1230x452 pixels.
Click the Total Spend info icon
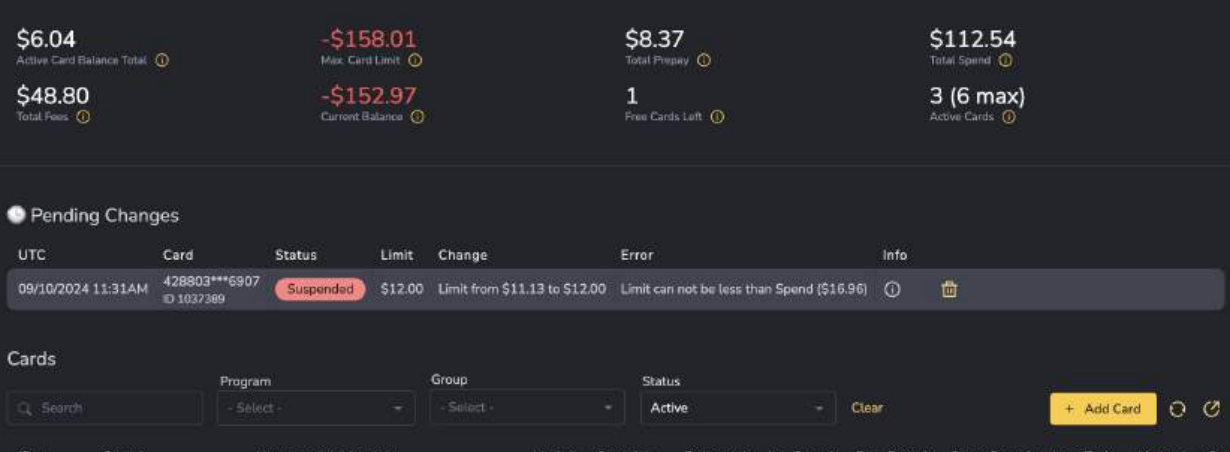(1005, 61)
